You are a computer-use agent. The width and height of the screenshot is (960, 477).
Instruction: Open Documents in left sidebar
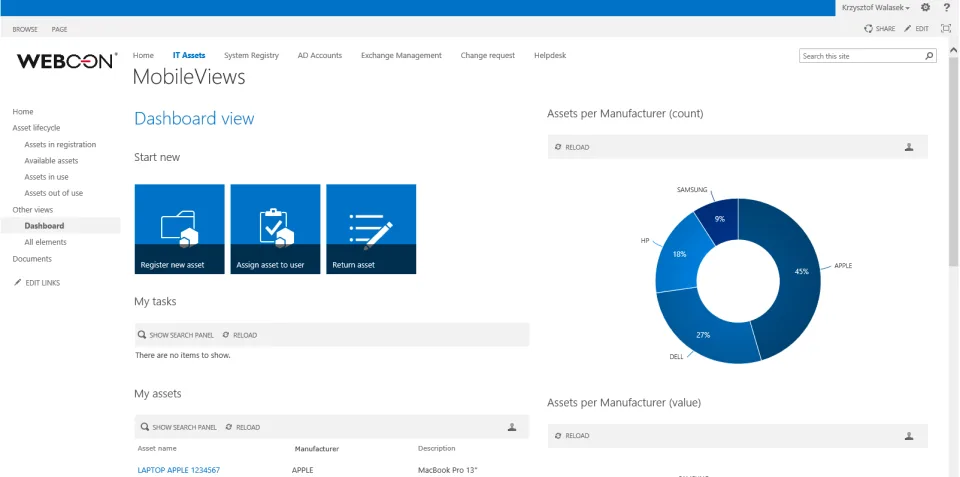pyautogui.click(x=32, y=259)
